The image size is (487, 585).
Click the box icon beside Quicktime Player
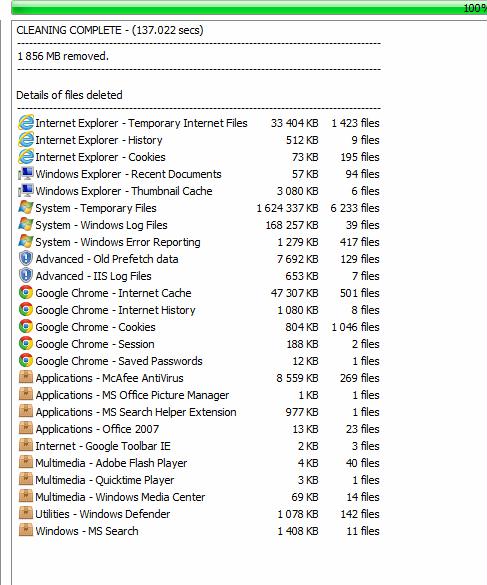click(26, 479)
